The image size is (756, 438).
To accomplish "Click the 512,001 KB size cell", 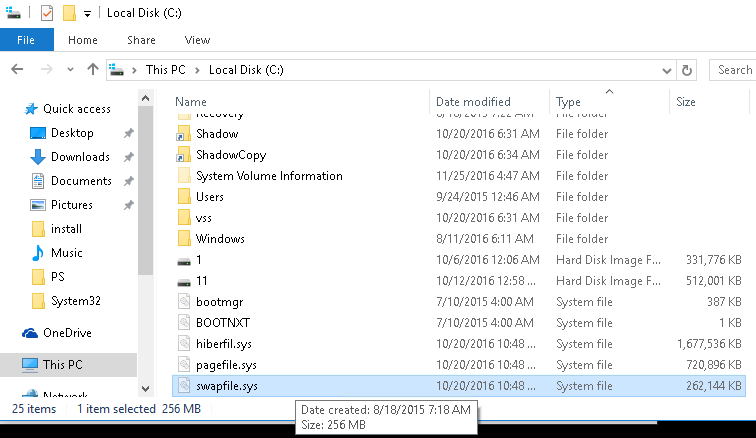I will pos(714,281).
